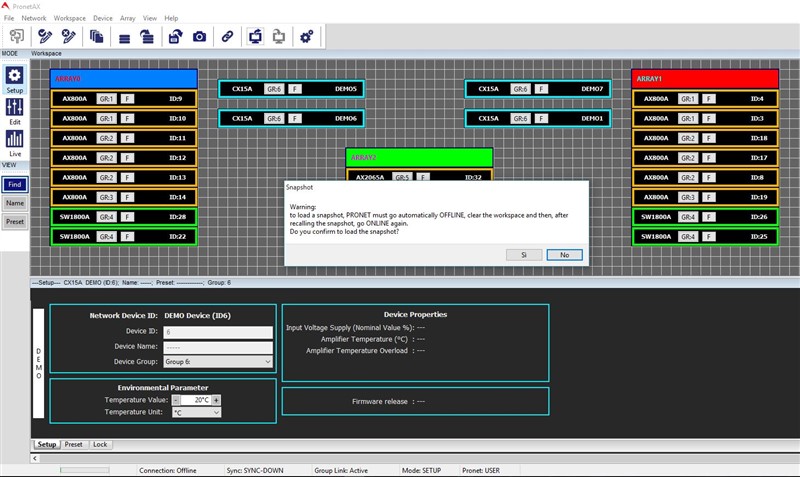Click the Find view button
The image size is (800, 477).
15,185
